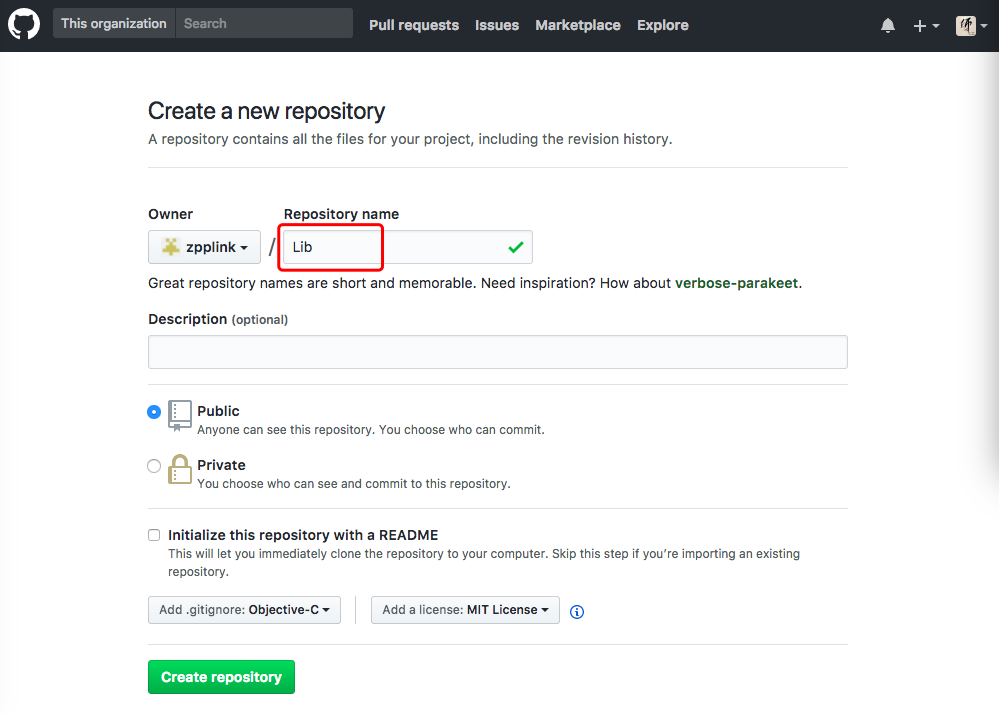Image resolution: width=999 pixels, height=713 pixels.
Task: Open the Marketplace page
Action: coord(578,25)
